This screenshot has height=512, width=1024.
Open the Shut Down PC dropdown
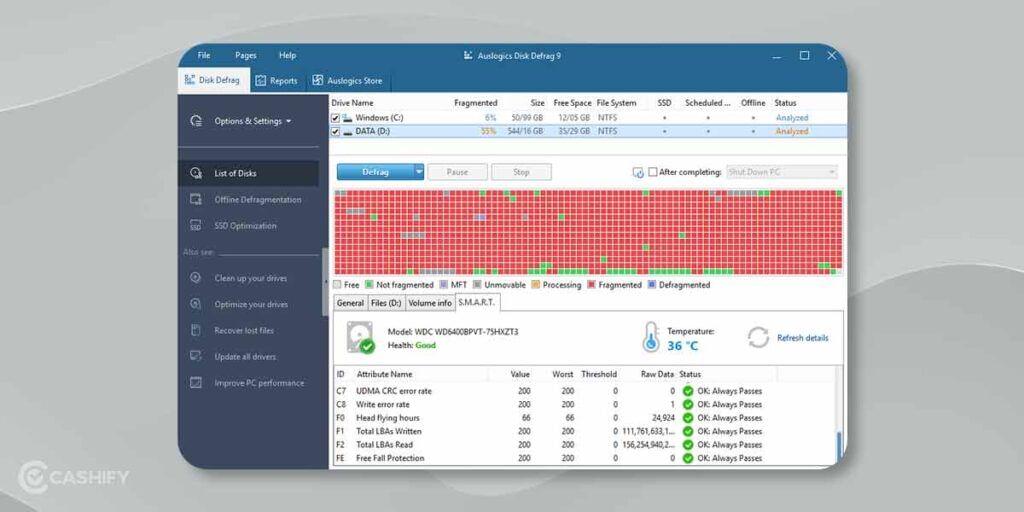tap(782, 172)
